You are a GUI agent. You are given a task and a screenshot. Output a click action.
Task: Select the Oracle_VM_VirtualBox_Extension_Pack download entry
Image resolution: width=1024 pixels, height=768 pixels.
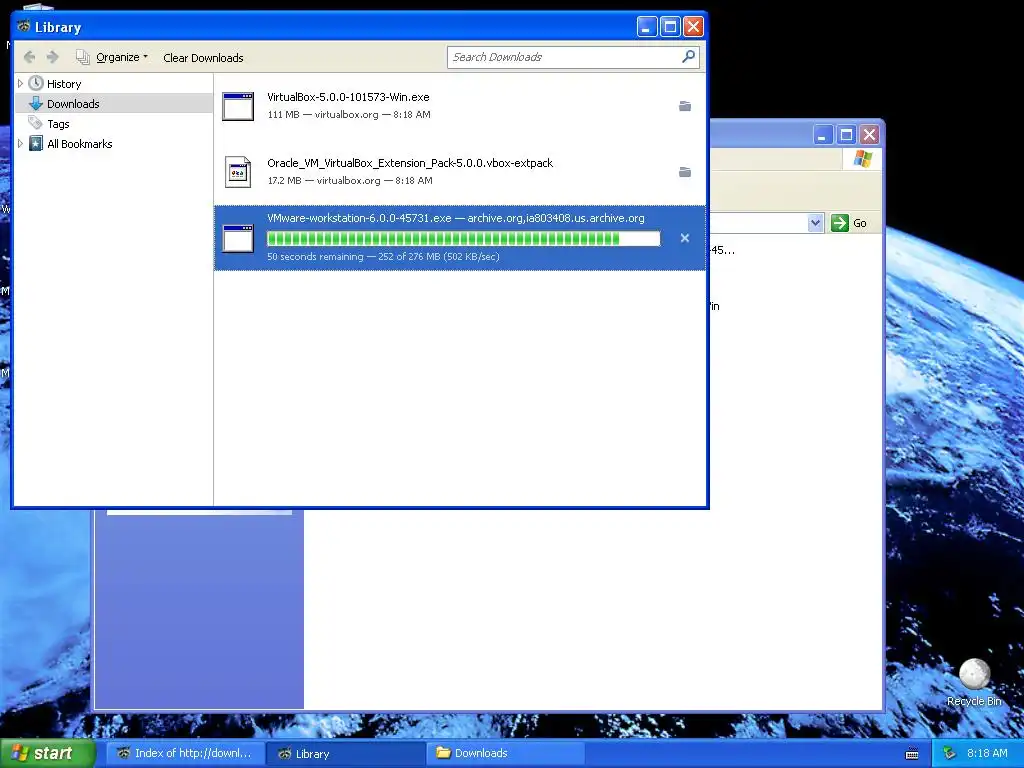(x=460, y=172)
